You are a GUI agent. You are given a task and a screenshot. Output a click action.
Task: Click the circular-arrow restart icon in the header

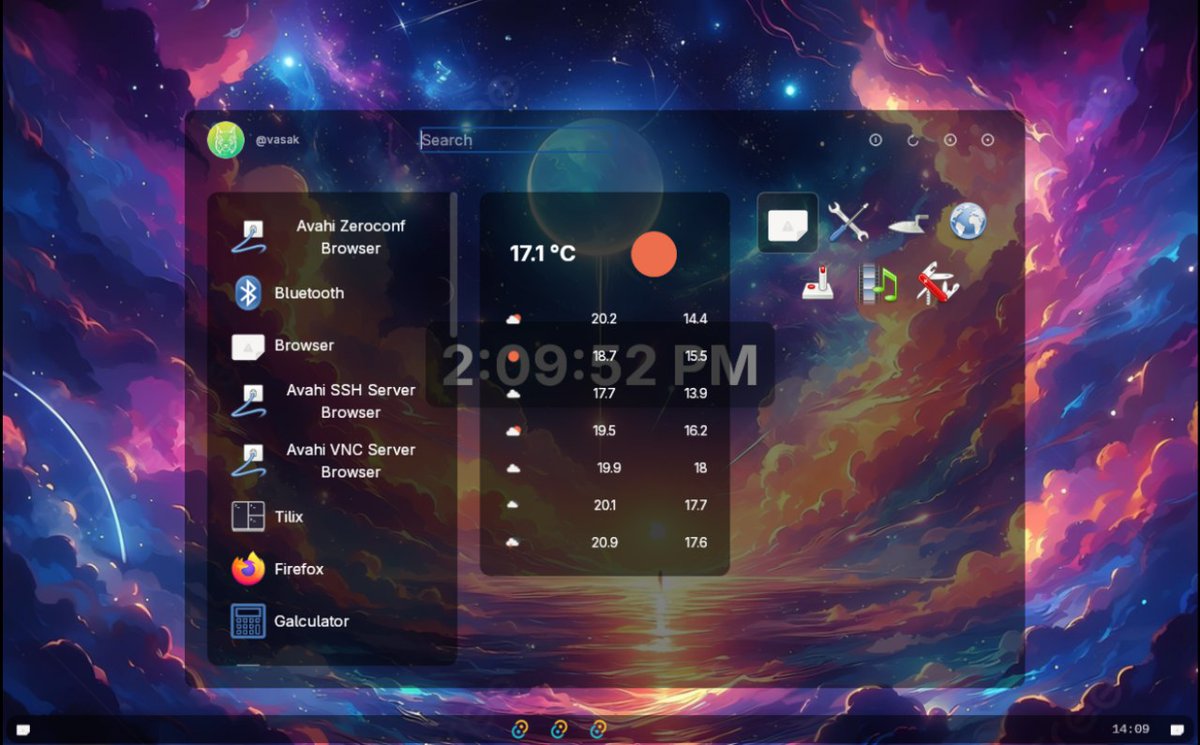click(913, 140)
